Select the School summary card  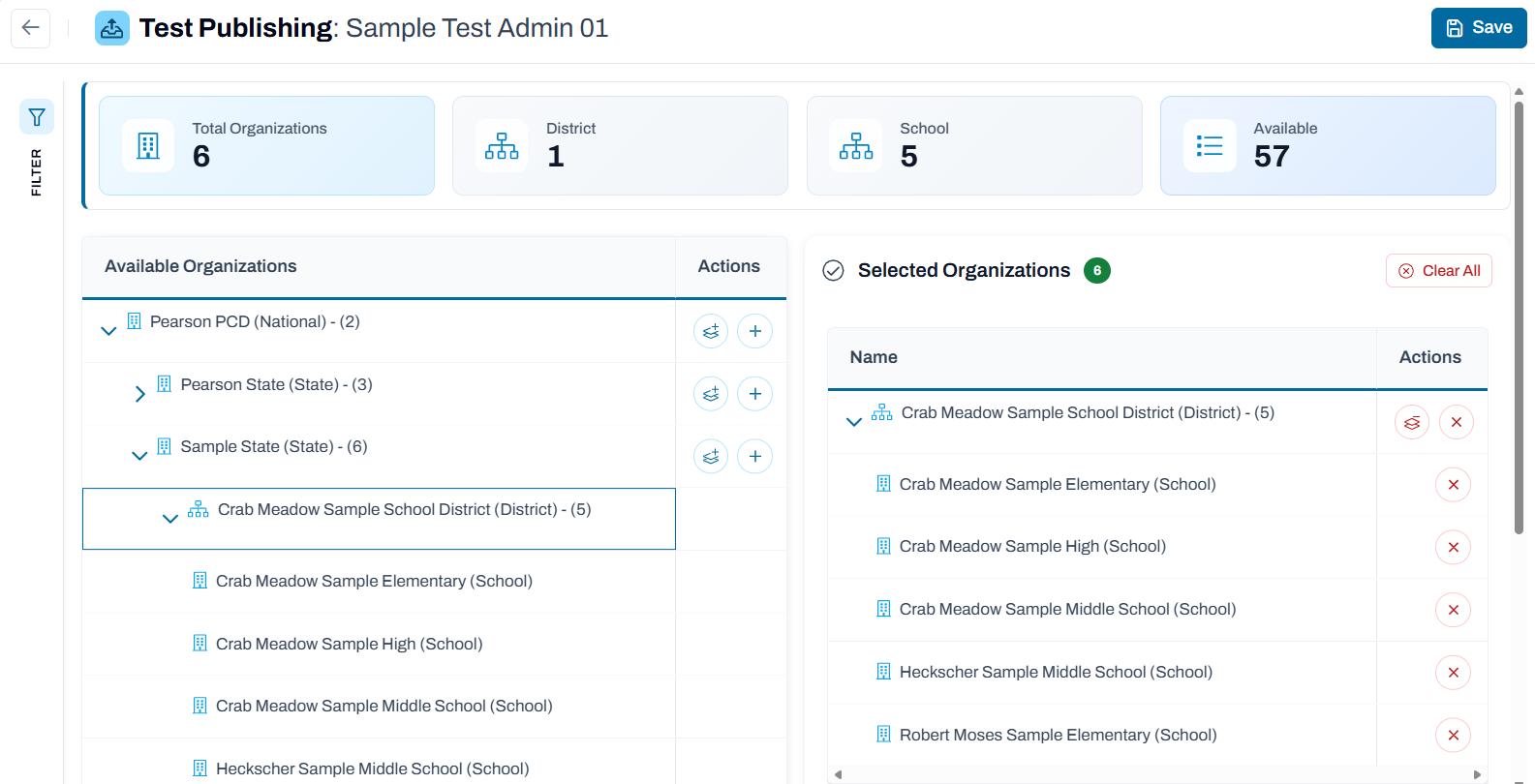[974, 145]
